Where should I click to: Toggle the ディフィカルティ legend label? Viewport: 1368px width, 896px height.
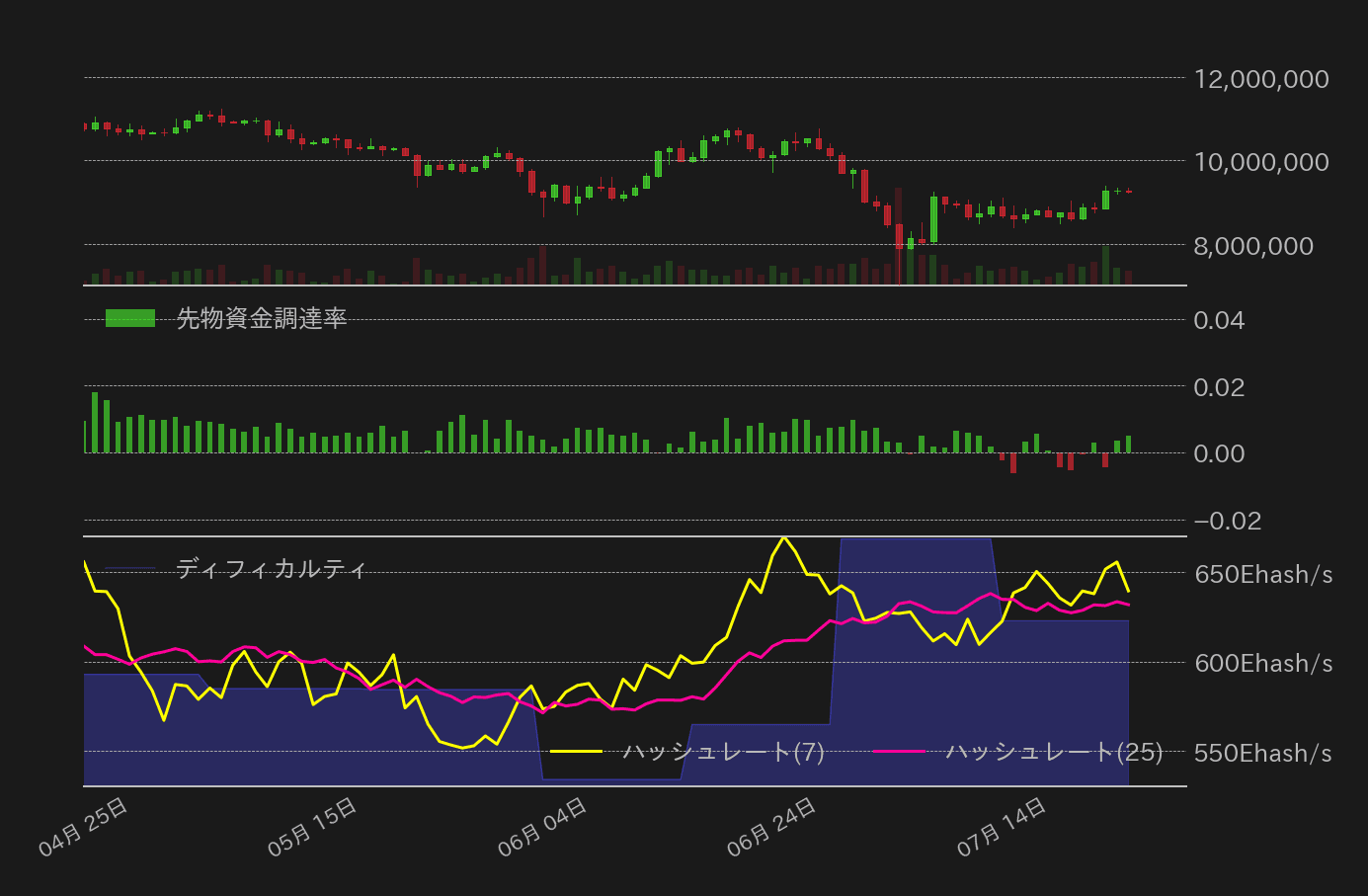tap(272, 568)
